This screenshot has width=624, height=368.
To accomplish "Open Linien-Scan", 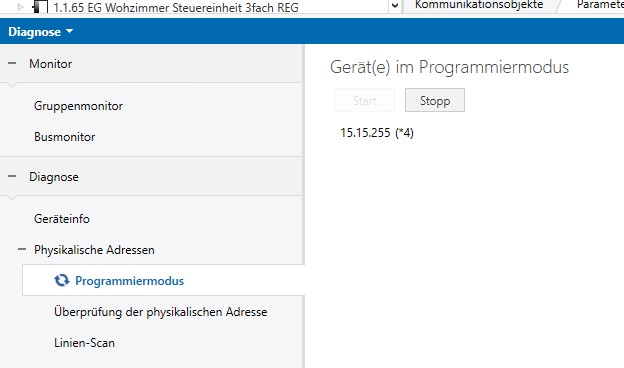I will point(84,343).
